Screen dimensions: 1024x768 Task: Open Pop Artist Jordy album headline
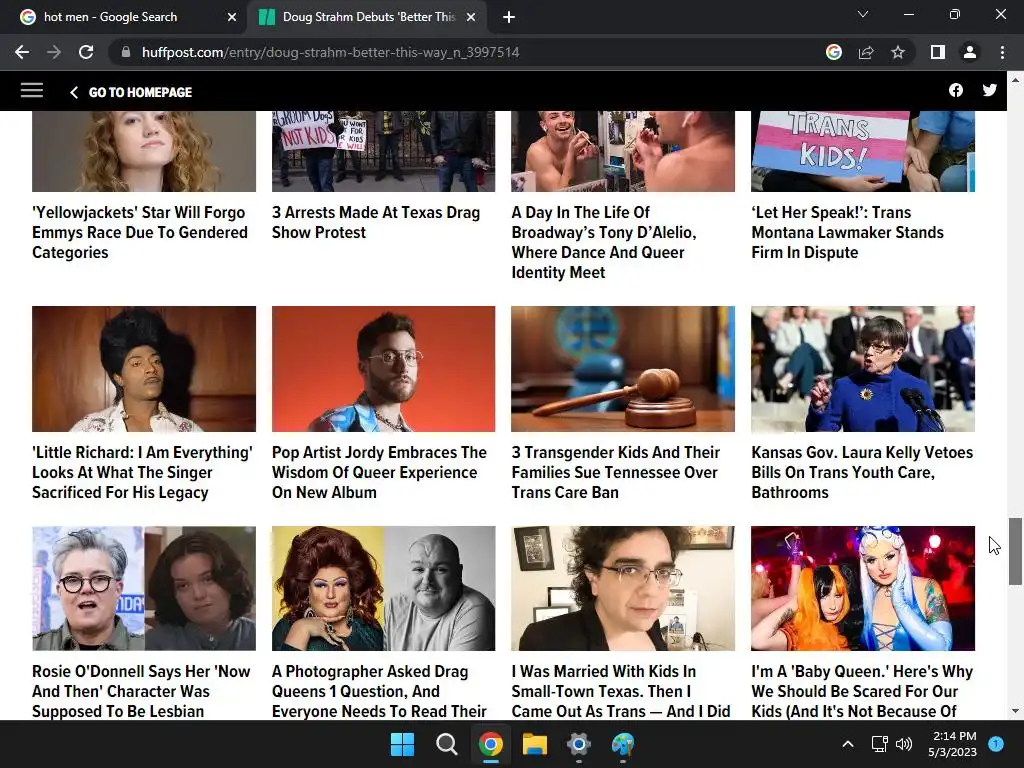pos(379,472)
